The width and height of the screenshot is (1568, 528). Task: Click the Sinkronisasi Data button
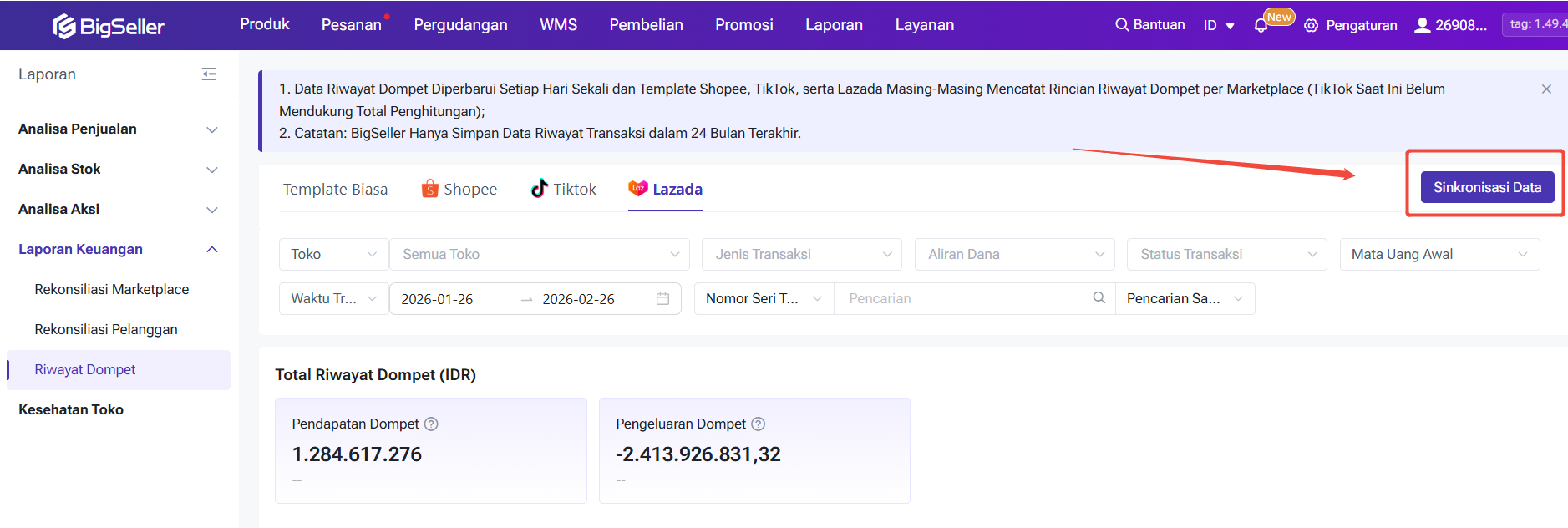coord(1487,188)
